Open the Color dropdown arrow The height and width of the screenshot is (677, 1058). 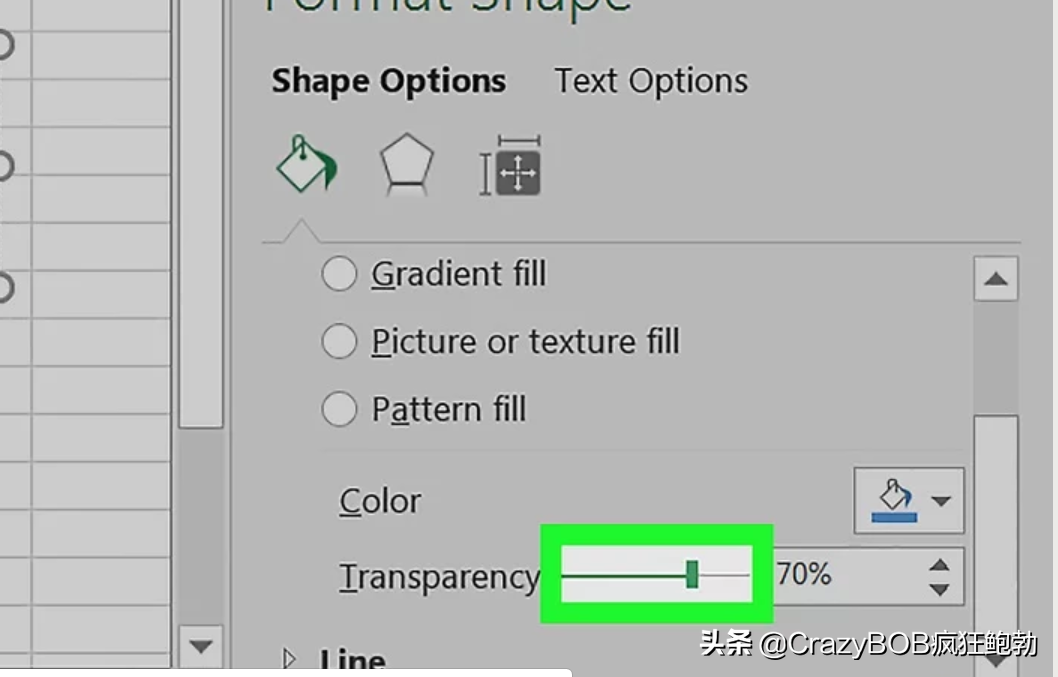click(941, 501)
